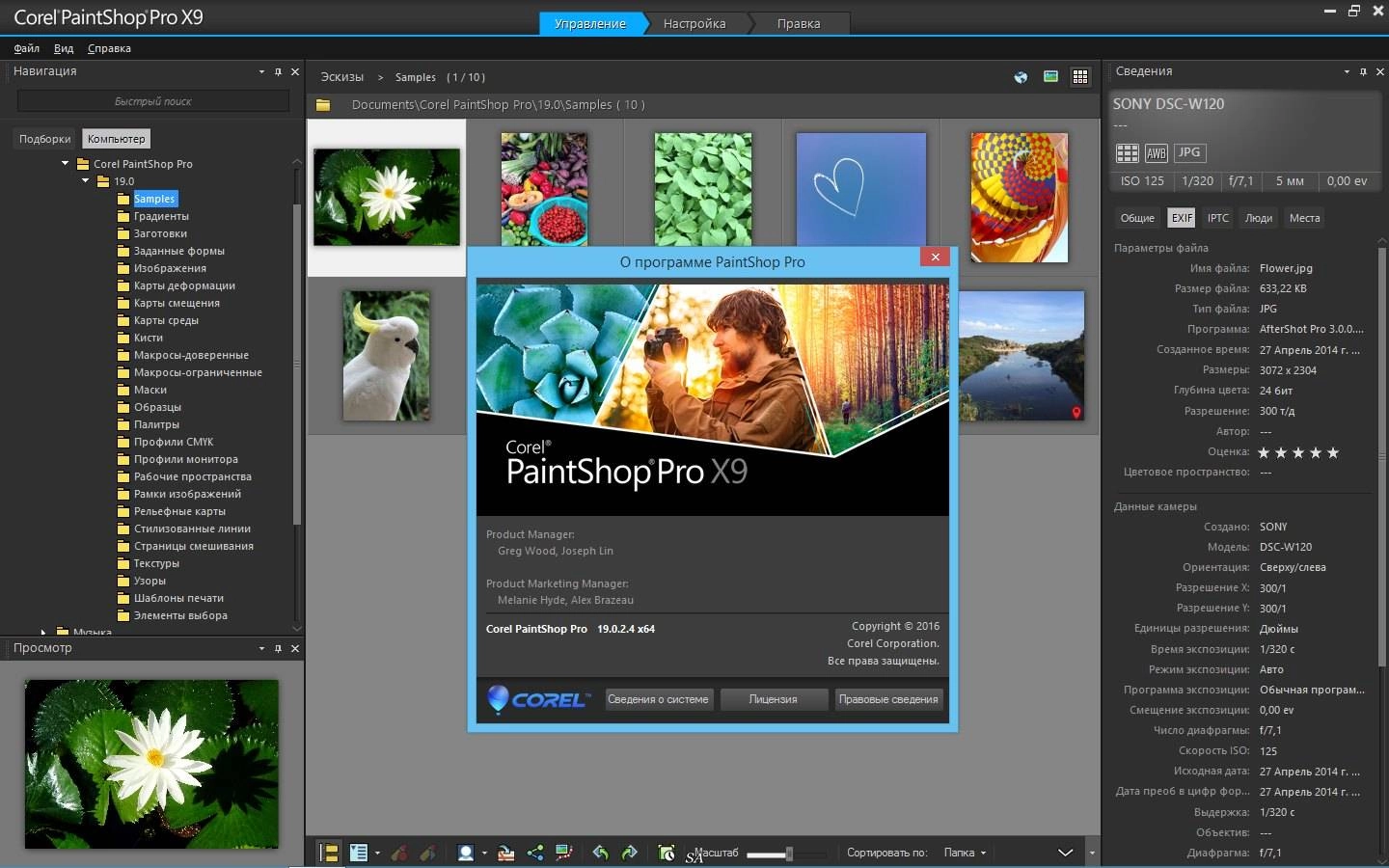This screenshot has width=1389, height=868.
Task: Select the Samples folder in the tree
Action: point(154,199)
